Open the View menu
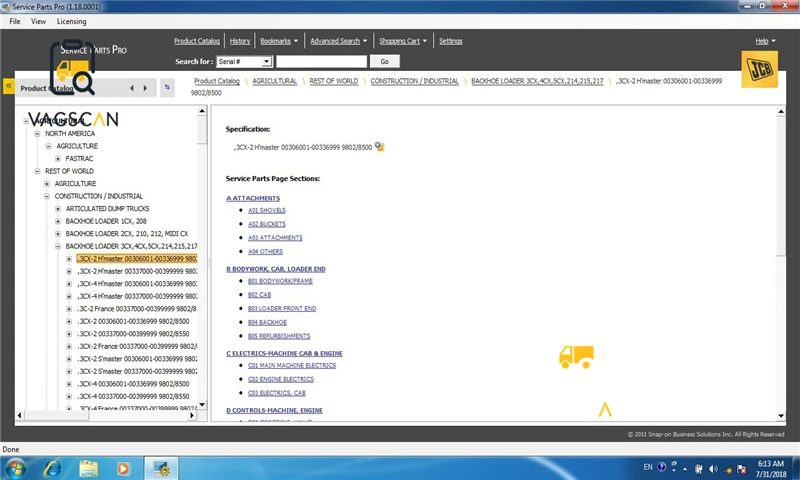 pyautogui.click(x=38, y=21)
